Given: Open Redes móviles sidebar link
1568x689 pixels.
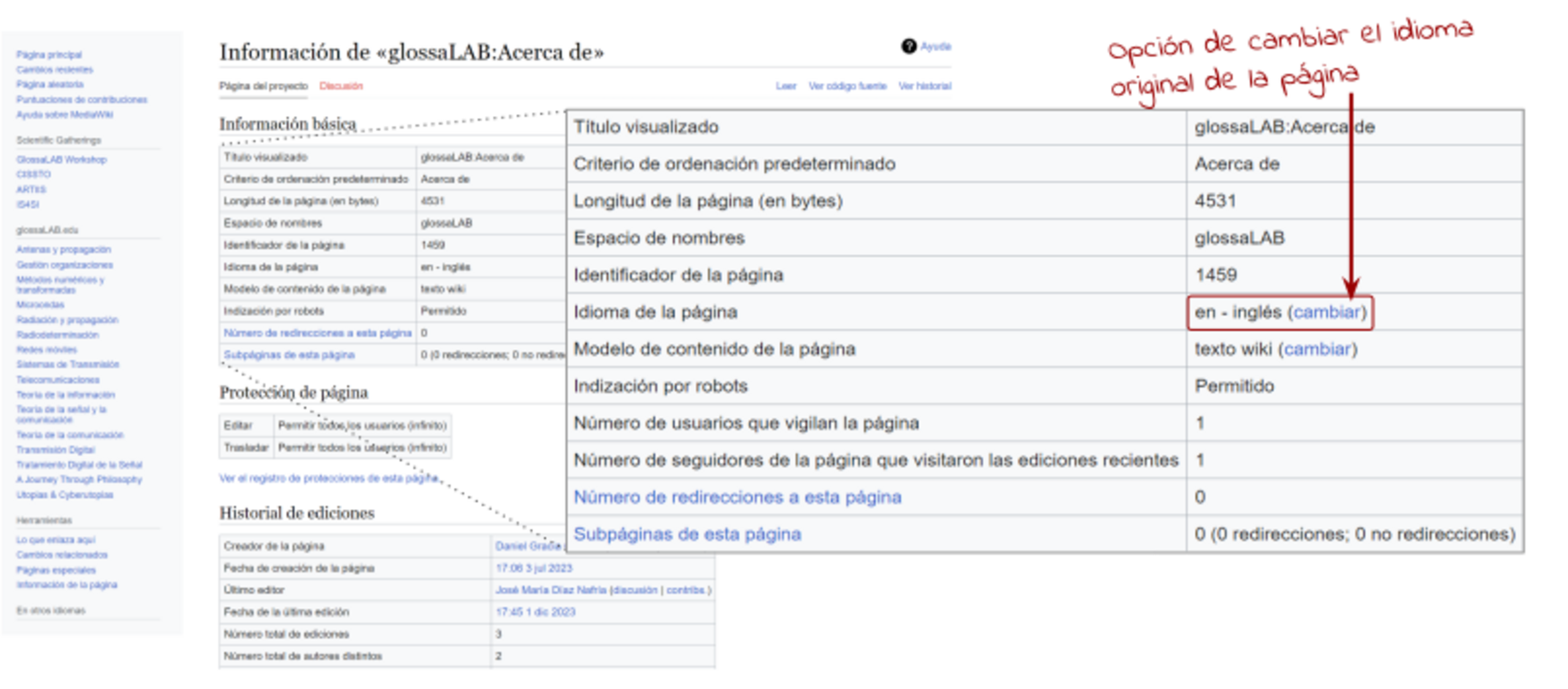Looking at the screenshot, I should pyautogui.click(x=47, y=349).
